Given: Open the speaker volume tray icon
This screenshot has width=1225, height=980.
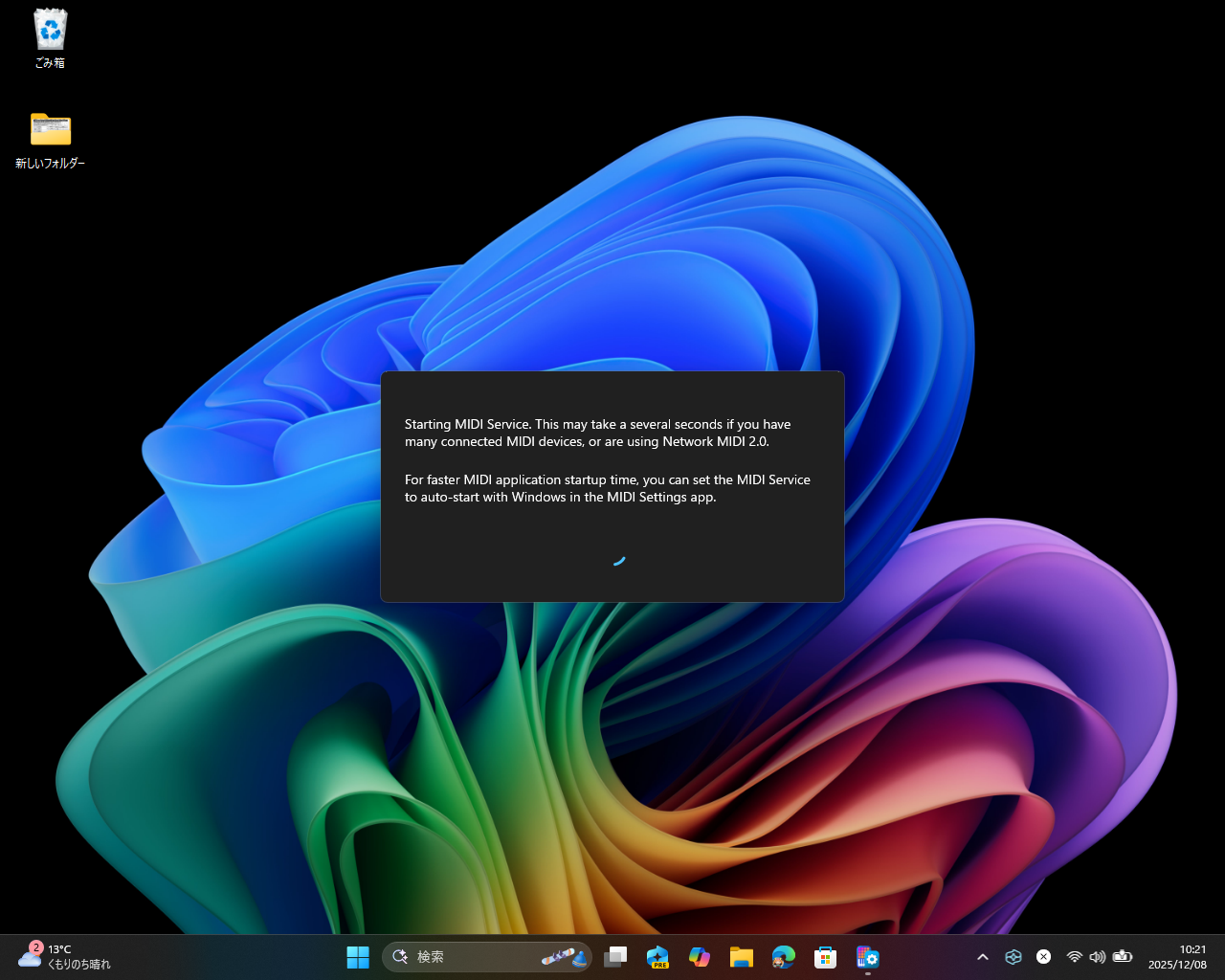Looking at the screenshot, I should coord(1098,957).
